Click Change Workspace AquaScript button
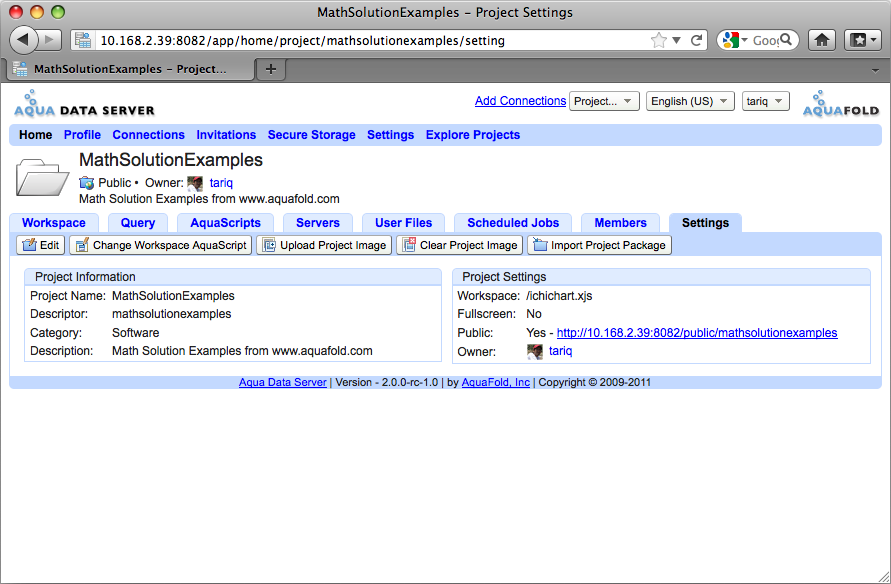The width and height of the screenshot is (891, 584). pos(161,245)
